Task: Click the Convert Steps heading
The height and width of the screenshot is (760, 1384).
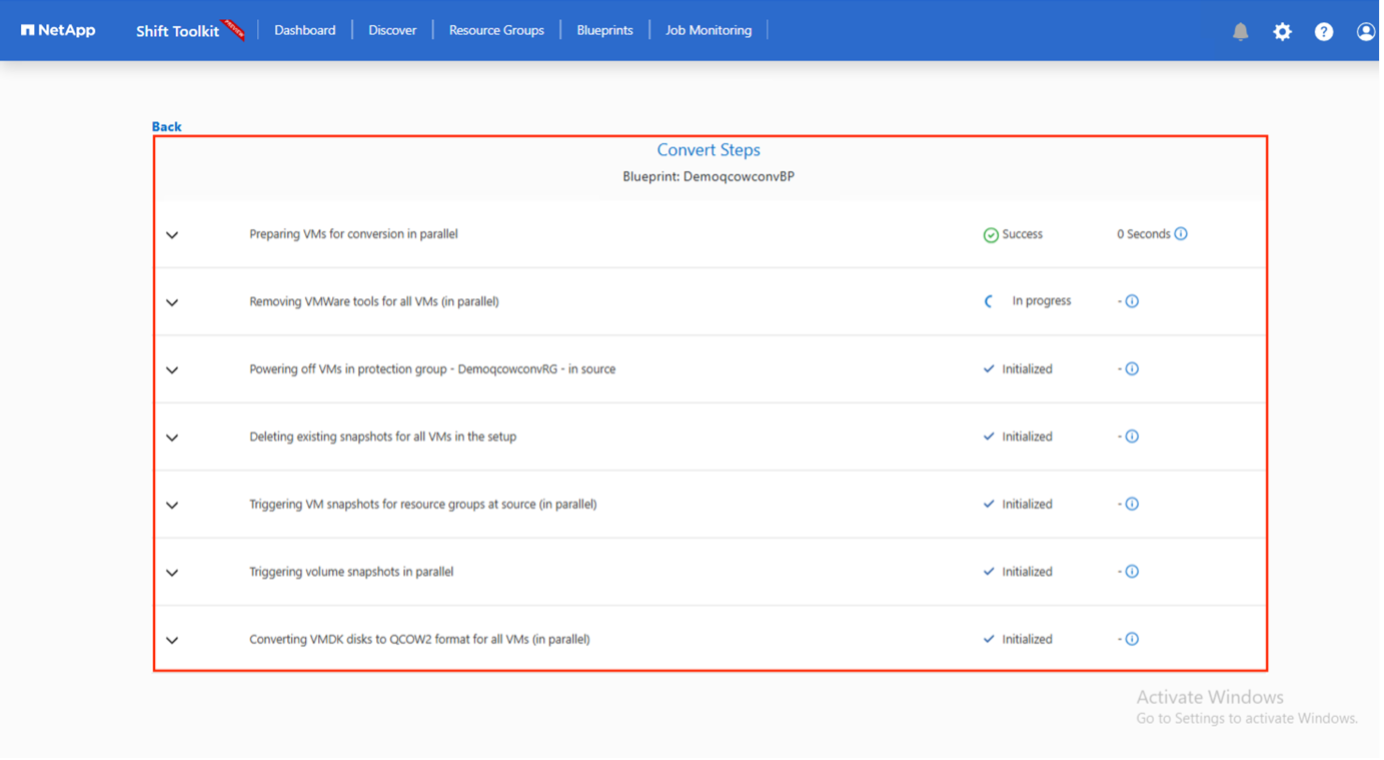Action: (x=711, y=150)
